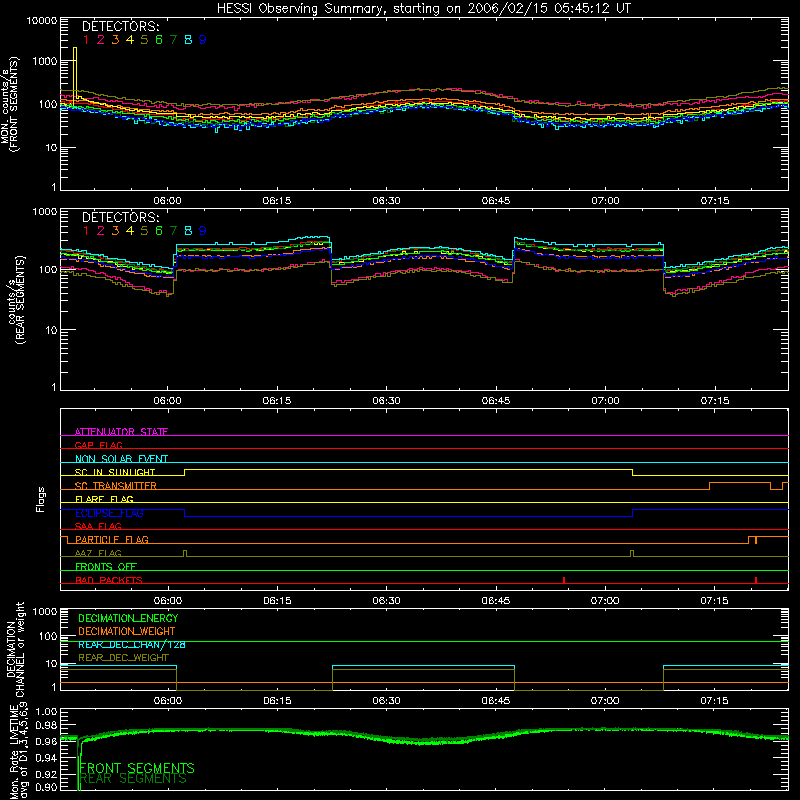The width and height of the screenshot is (800, 800).
Task: Click pink detector 2 in rear segments legend
Action: point(101,231)
